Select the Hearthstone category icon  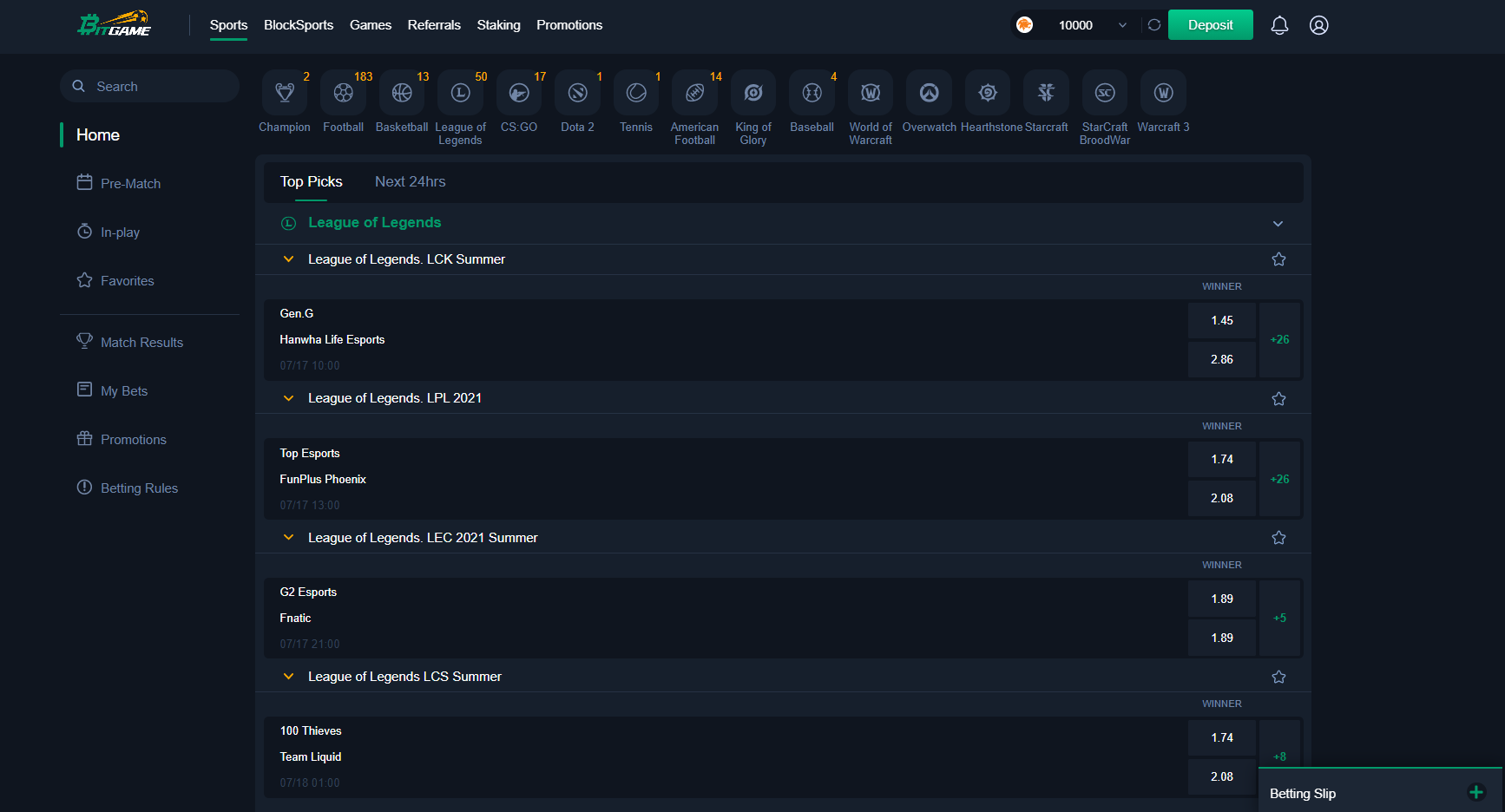[x=988, y=93]
